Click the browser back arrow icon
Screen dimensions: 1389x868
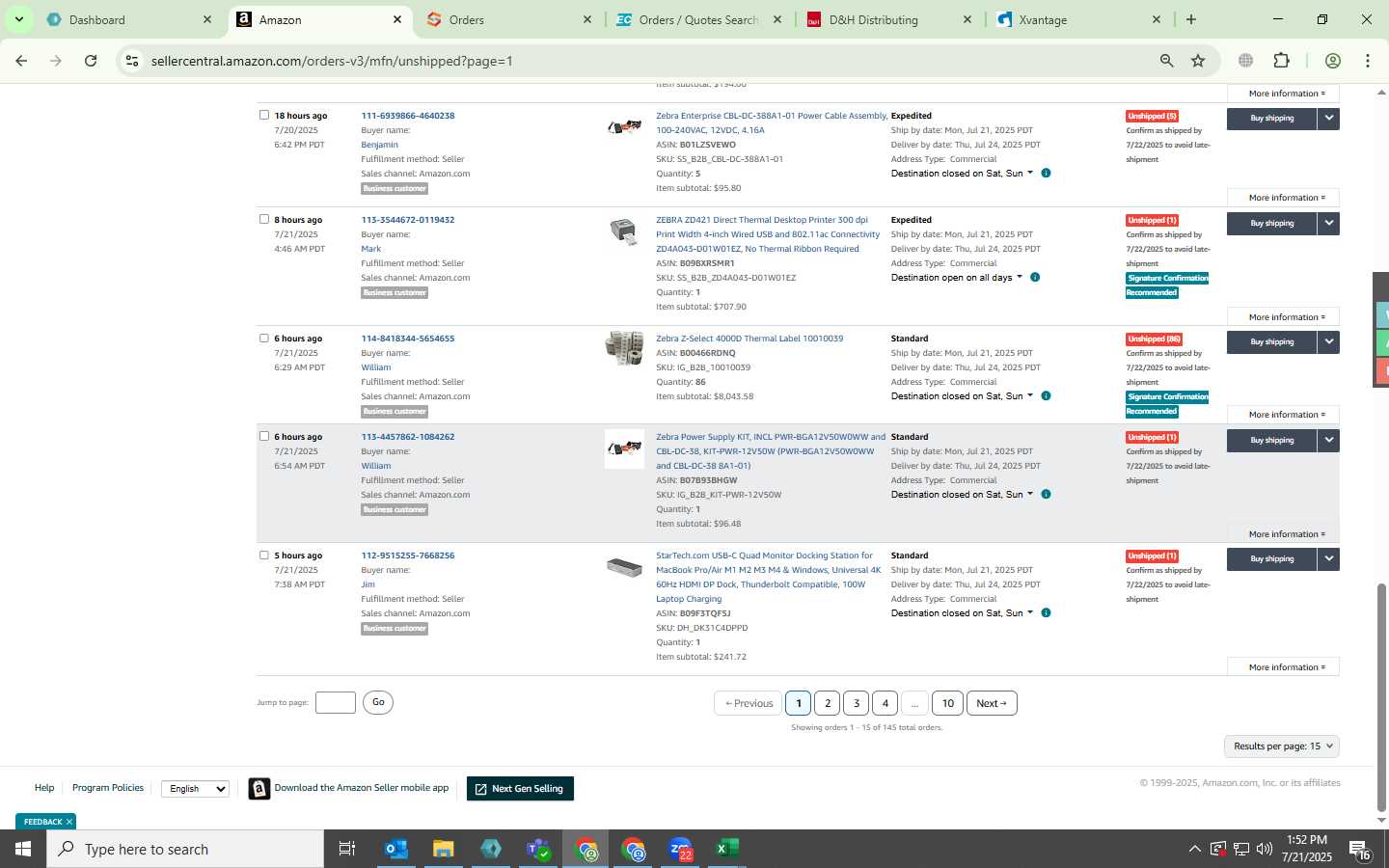click(x=21, y=61)
